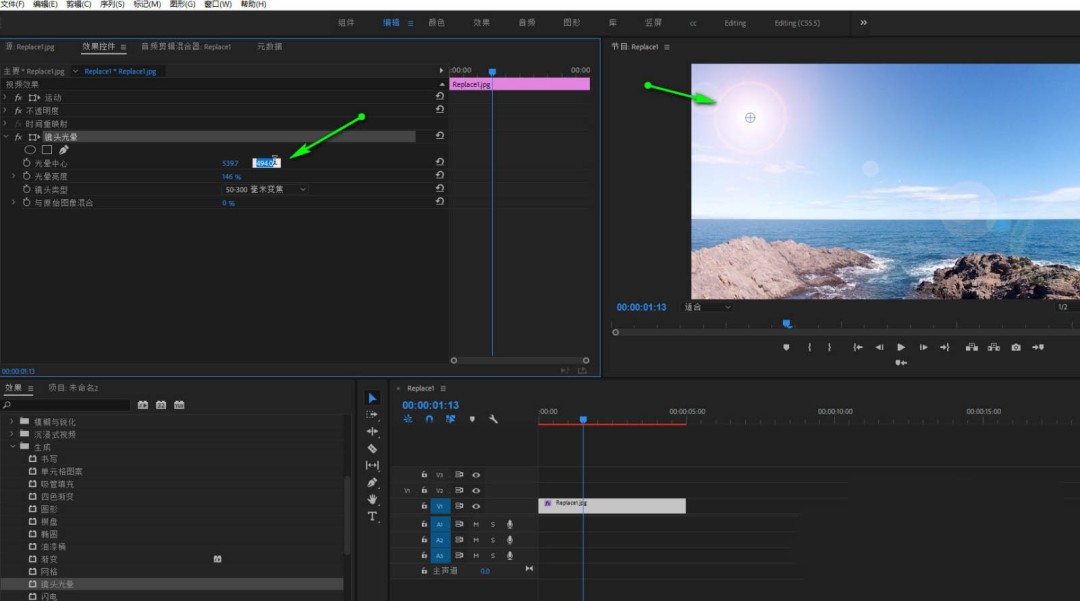The height and width of the screenshot is (601, 1080).
Task: Select the Selection arrow tool
Action: point(372,398)
